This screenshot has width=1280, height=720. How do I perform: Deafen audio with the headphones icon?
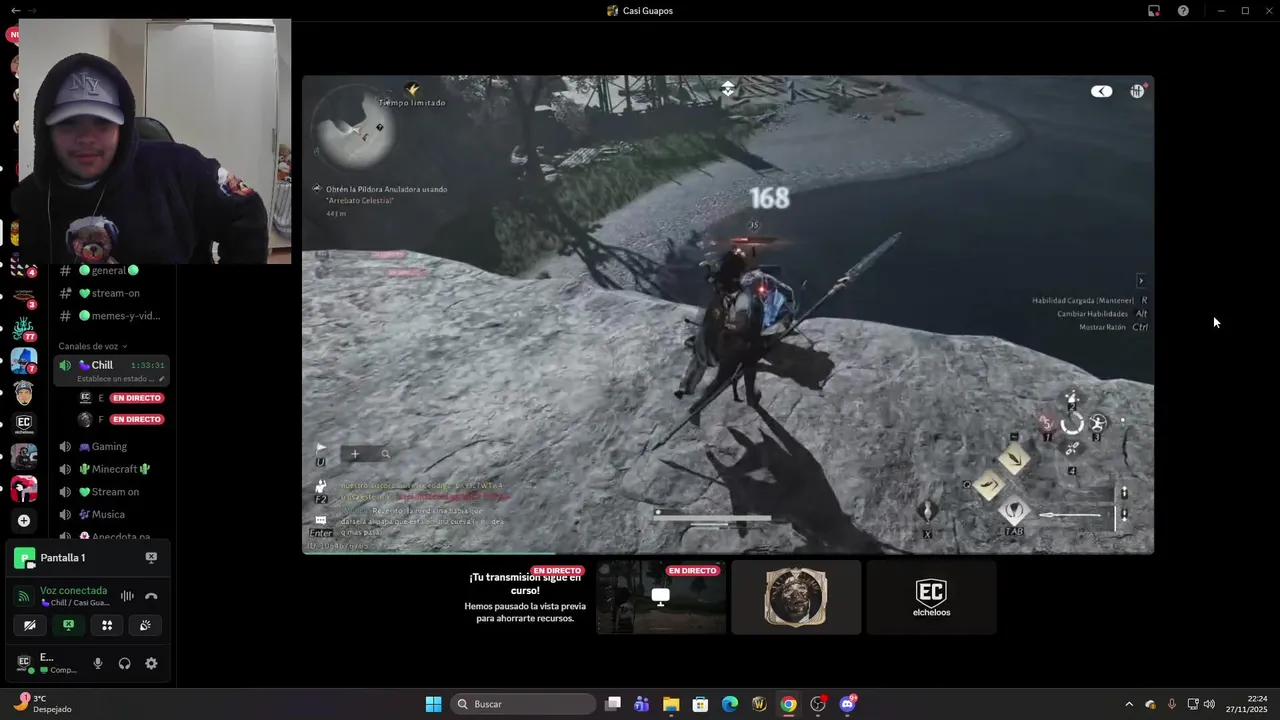[125, 663]
